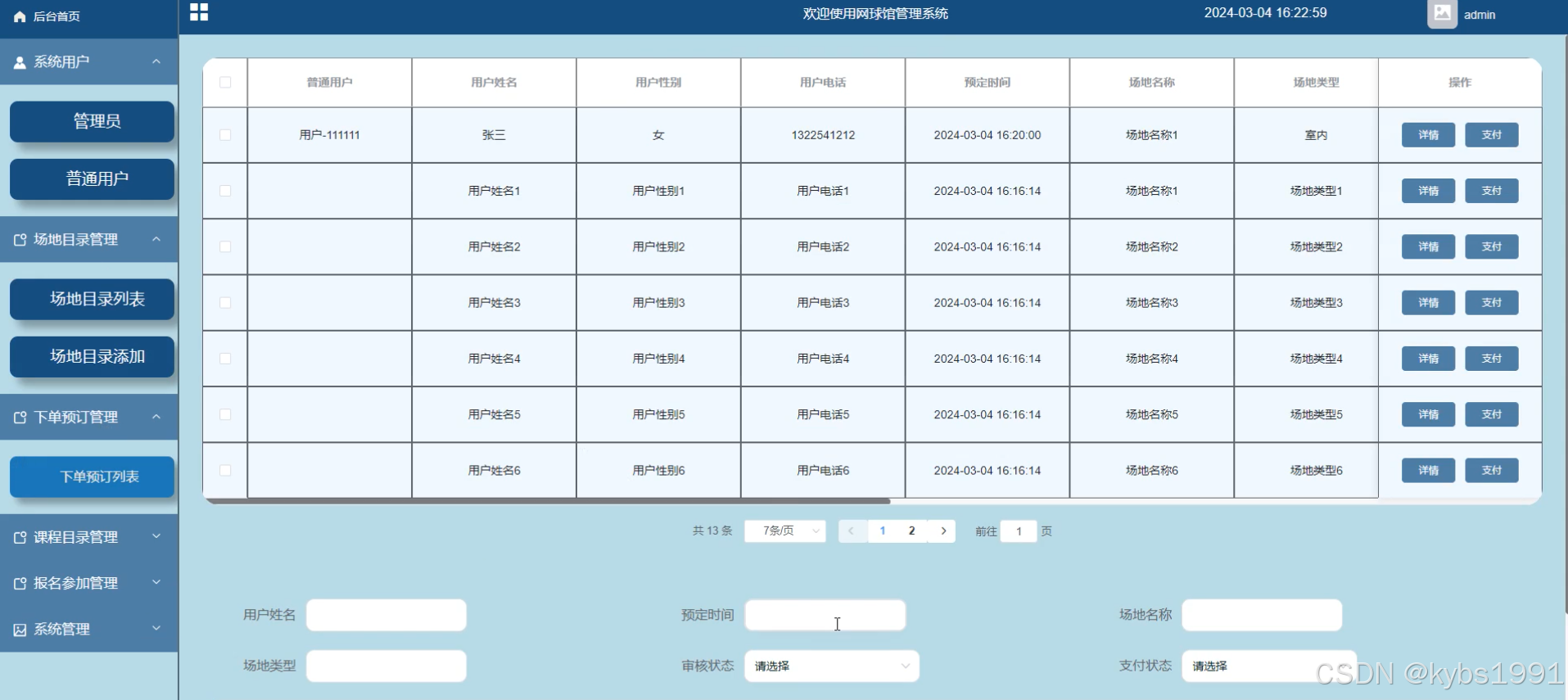1568x700 pixels.
Task: Expand the 报名参加管理 section chevron
Action: pos(156,582)
